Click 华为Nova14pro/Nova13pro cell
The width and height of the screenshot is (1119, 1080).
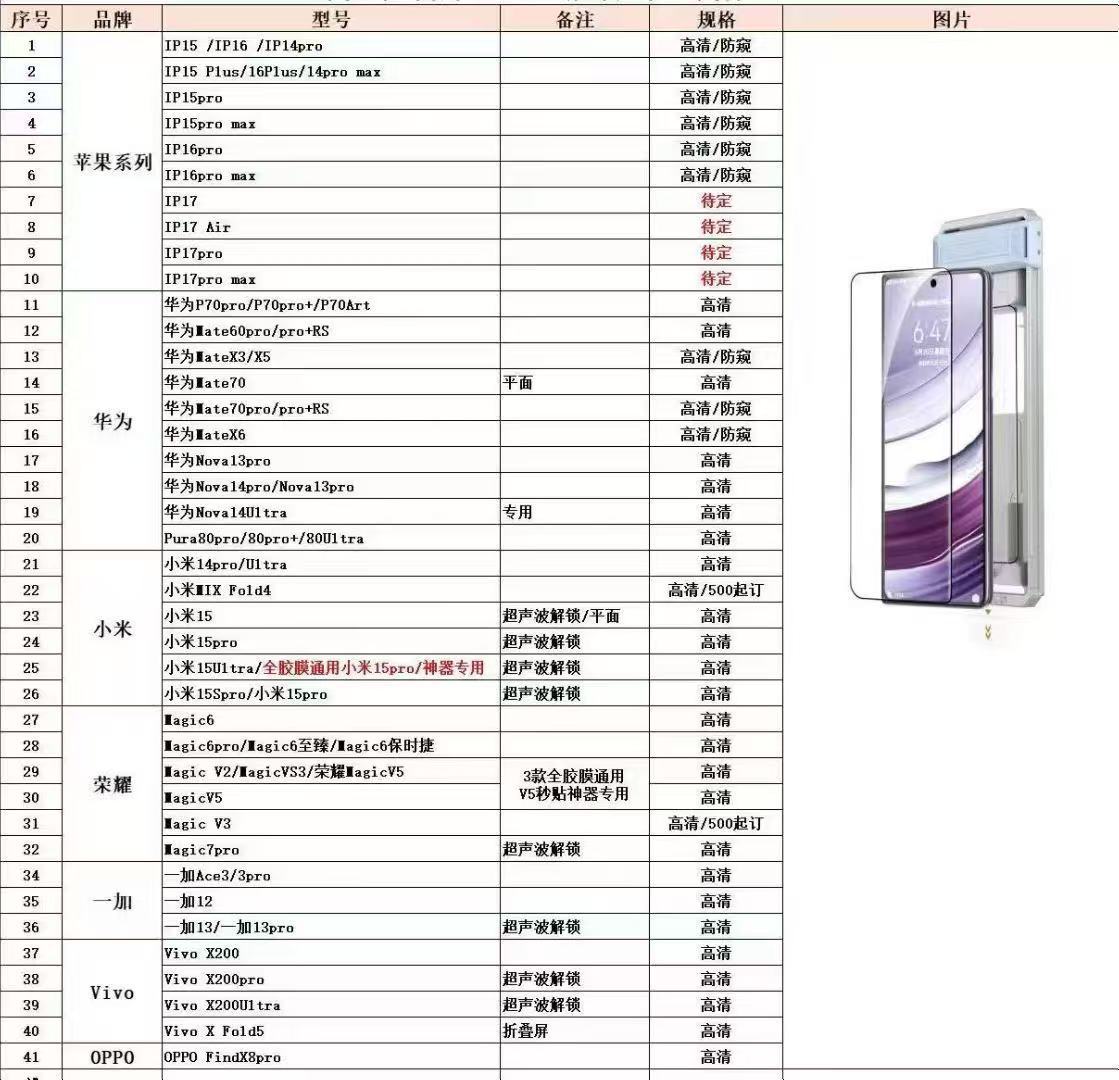pyautogui.click(x=331, y=486)
